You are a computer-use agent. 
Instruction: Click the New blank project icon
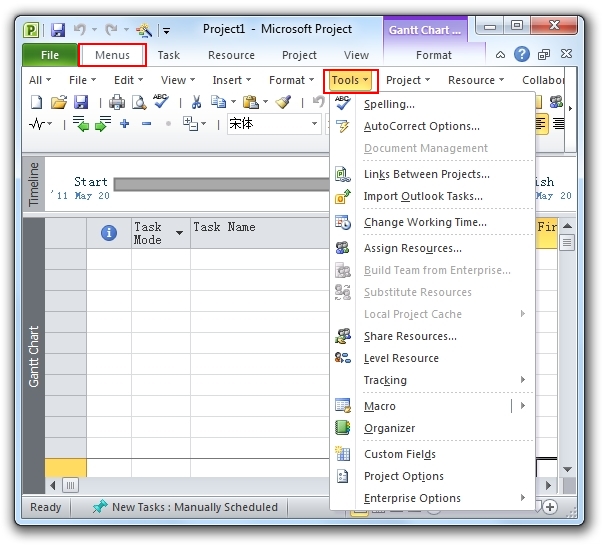[36, 102]
